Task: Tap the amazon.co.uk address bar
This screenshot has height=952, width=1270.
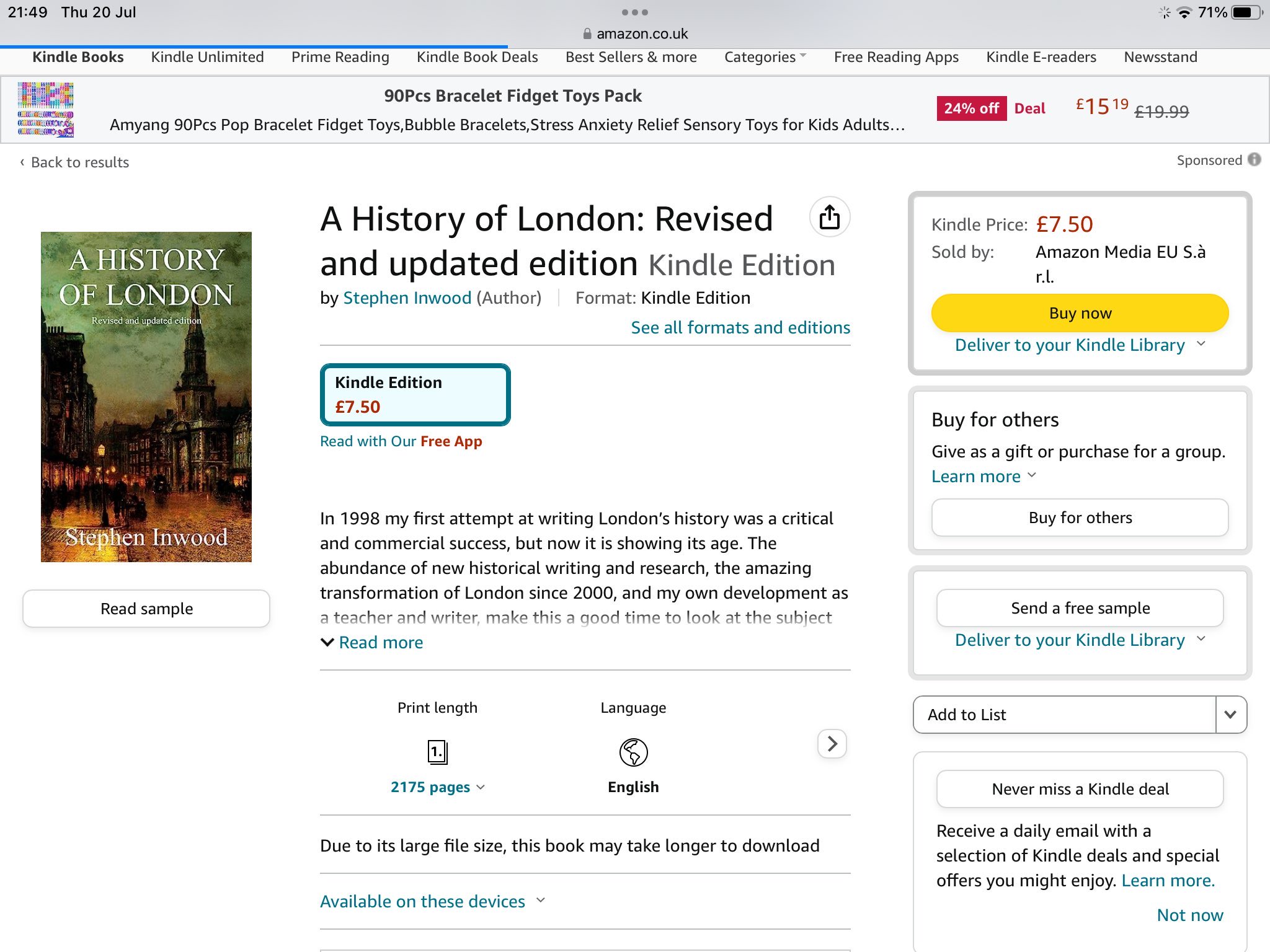Action: 635,33
